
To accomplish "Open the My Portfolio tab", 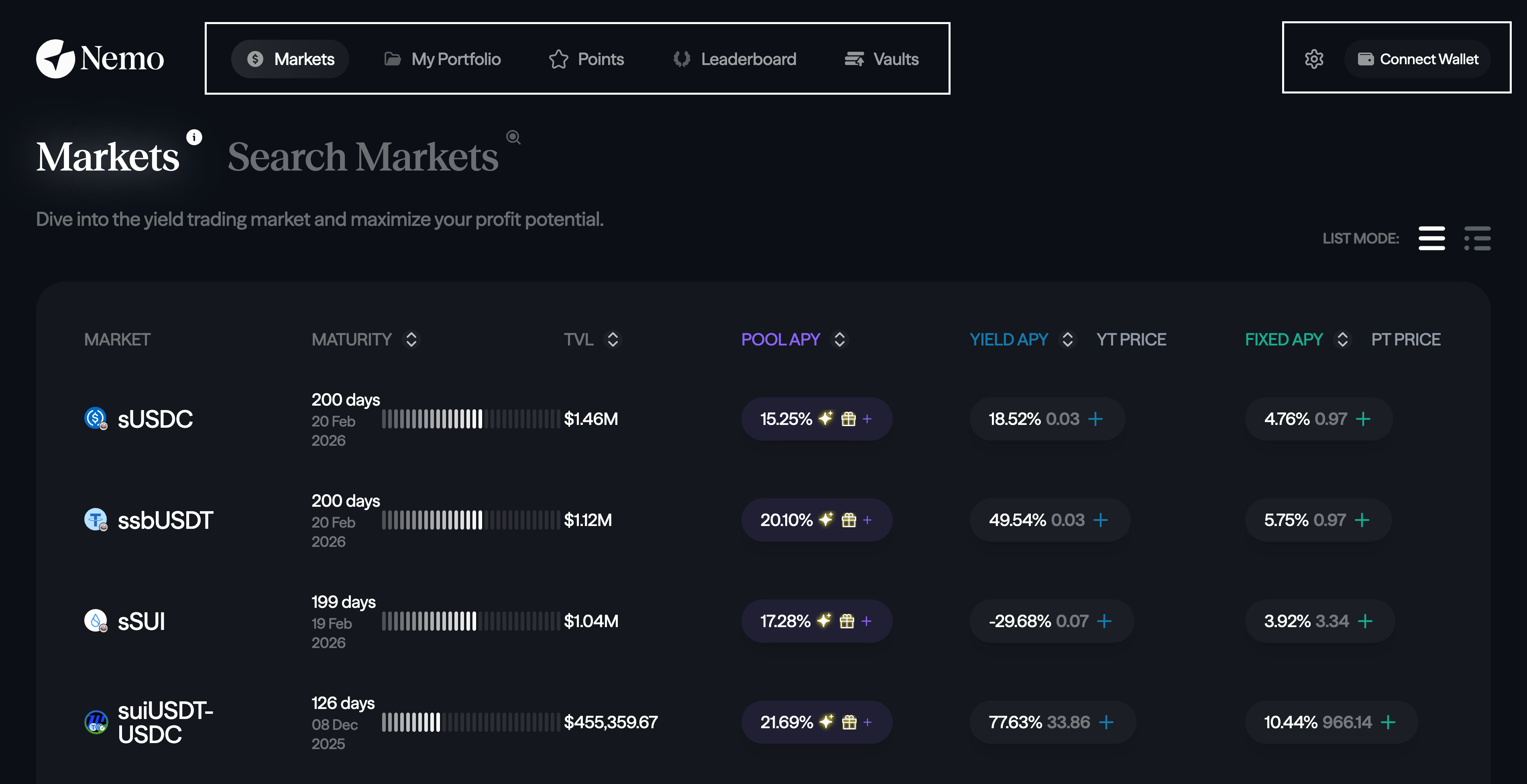I will click(442, 59).
